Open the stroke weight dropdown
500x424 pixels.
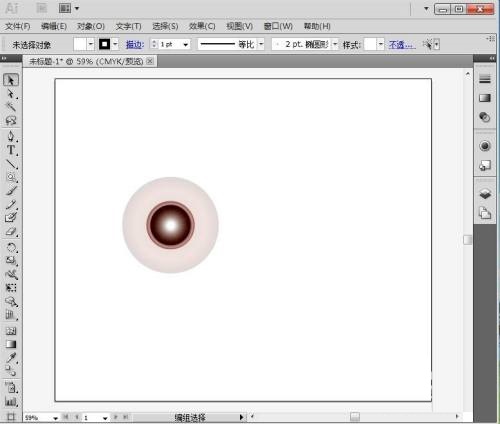pyautogui.click(x=186, y=44)
